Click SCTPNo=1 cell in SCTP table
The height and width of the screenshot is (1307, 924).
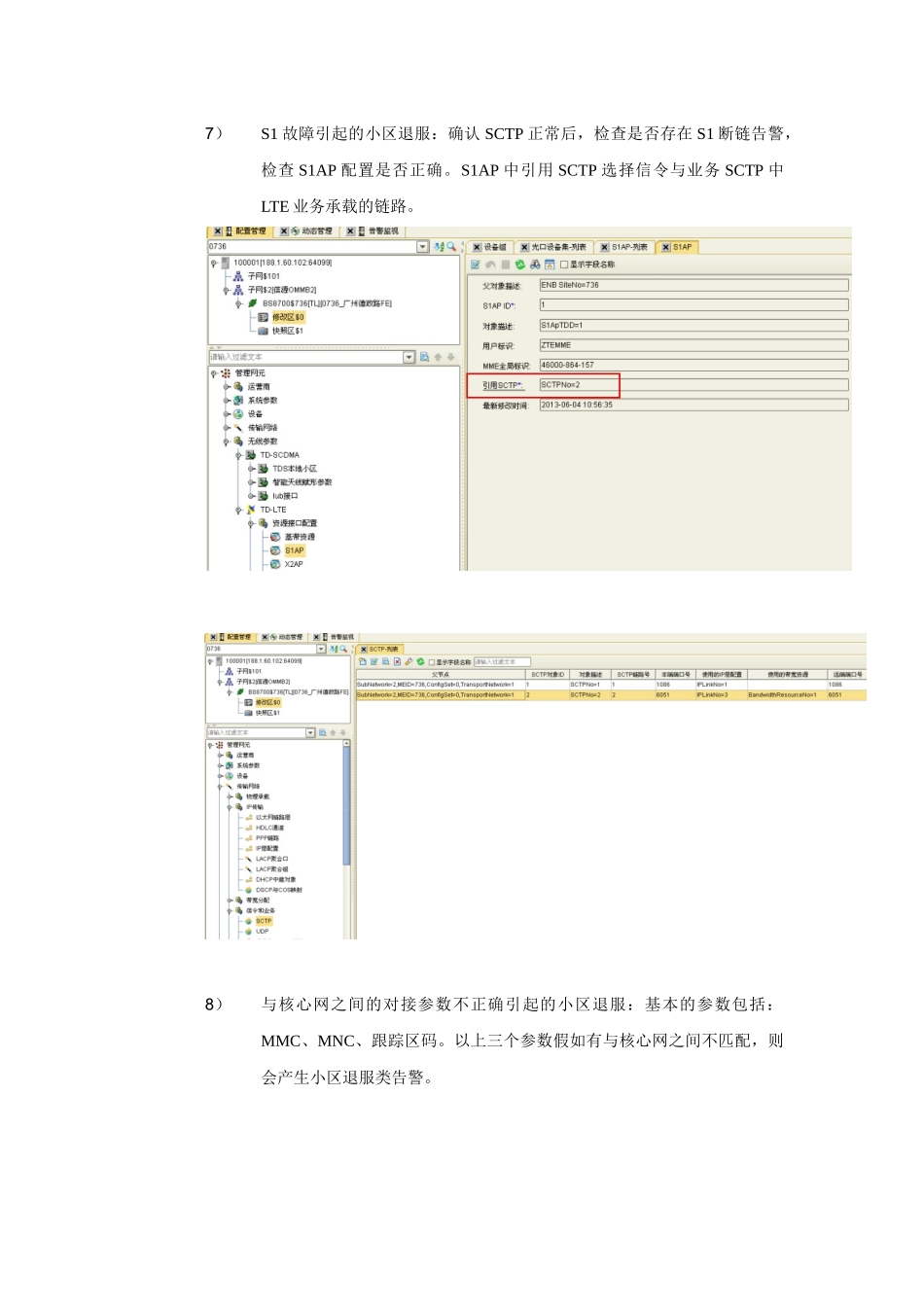[x=588, y=685]
